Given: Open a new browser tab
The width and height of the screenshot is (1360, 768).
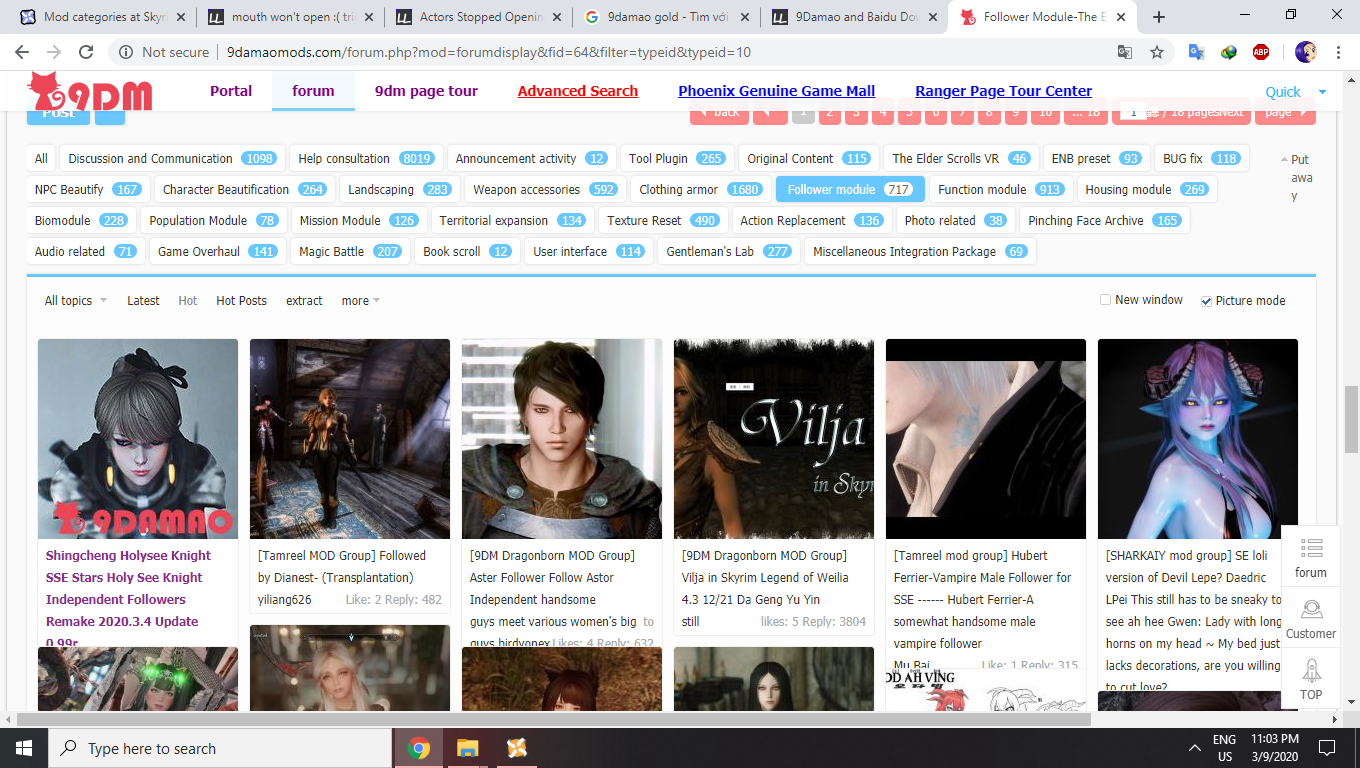Looking at the screenshot, I should pos(1159,17).
